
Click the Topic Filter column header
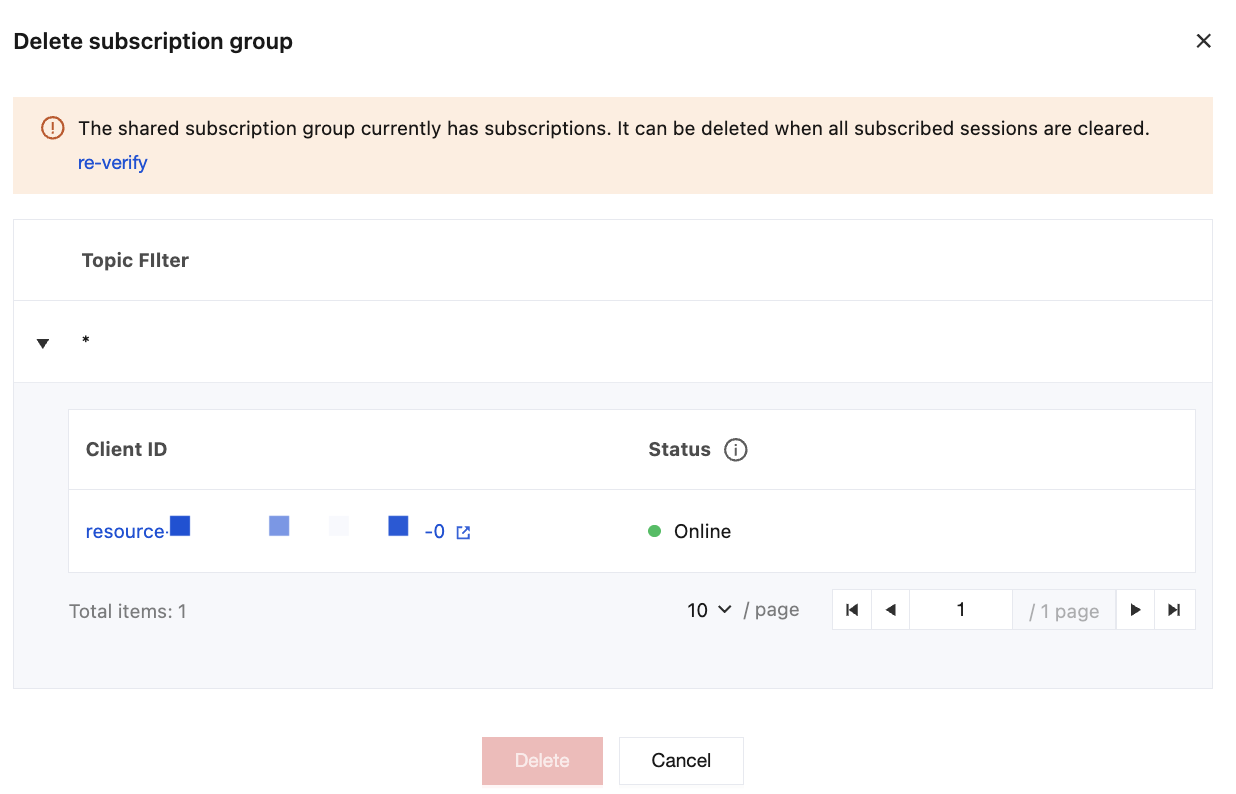[x=135, y=260]
